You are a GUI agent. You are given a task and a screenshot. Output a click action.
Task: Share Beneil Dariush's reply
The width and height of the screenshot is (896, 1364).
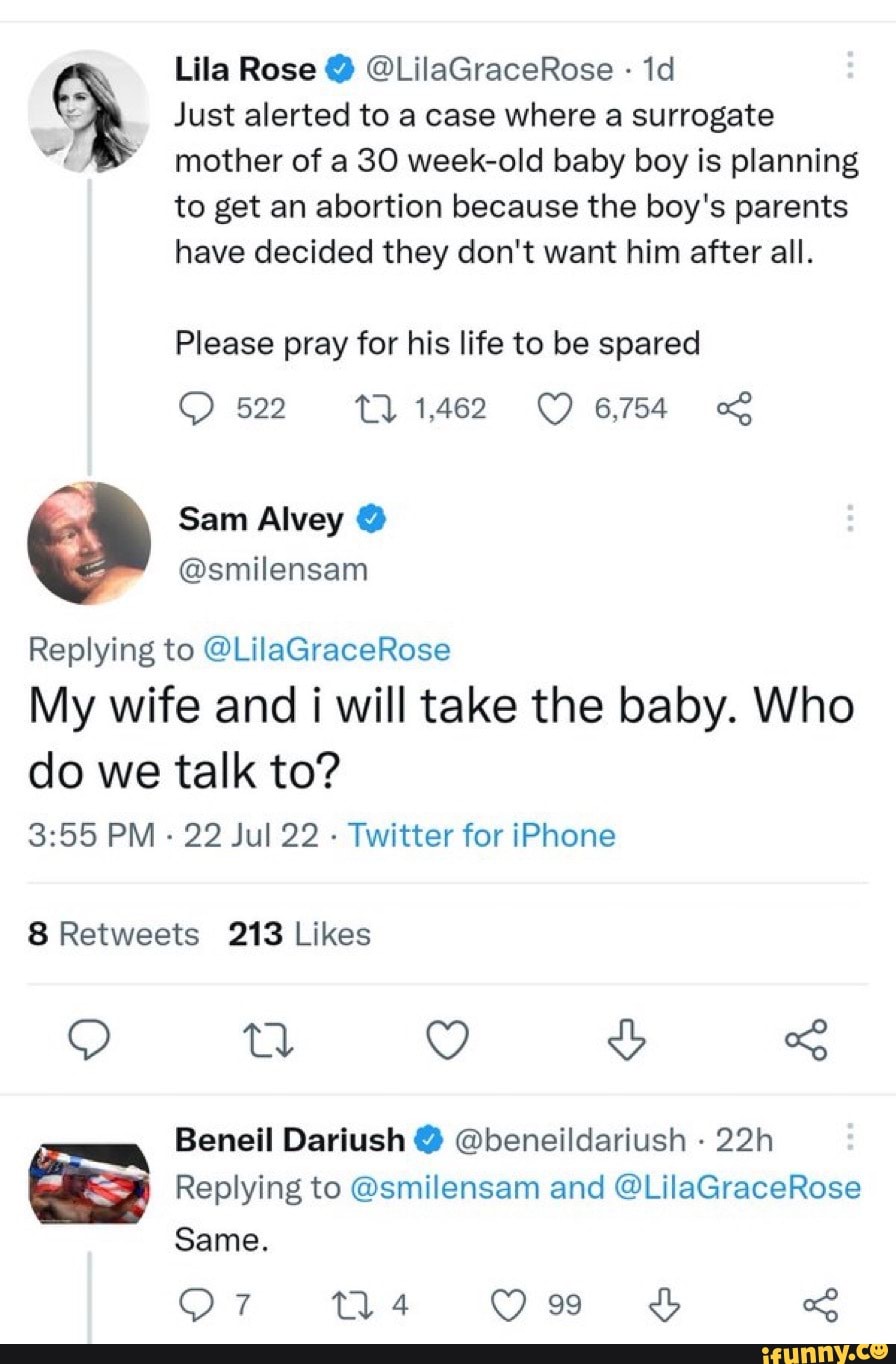coord(816,1305)
